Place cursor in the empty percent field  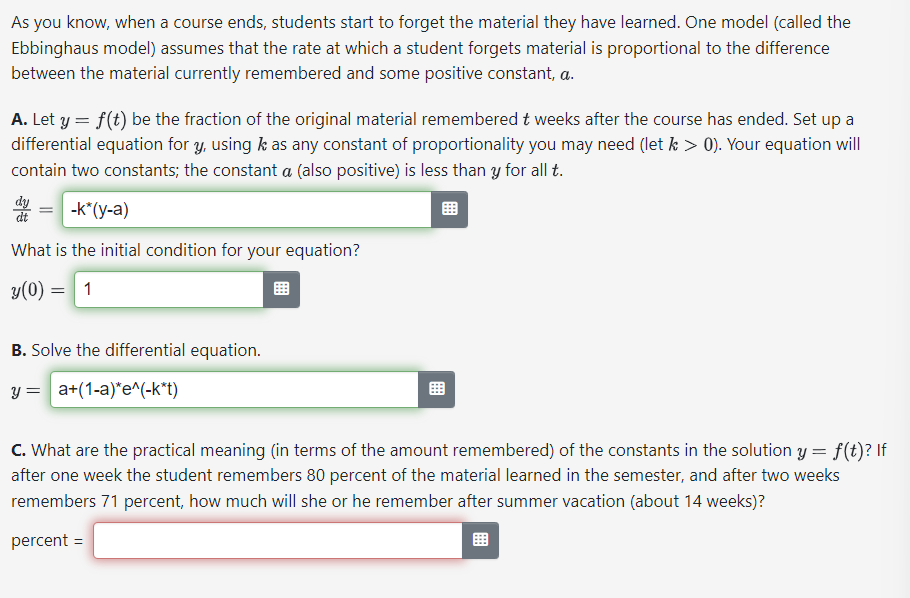tap(275, 539)
